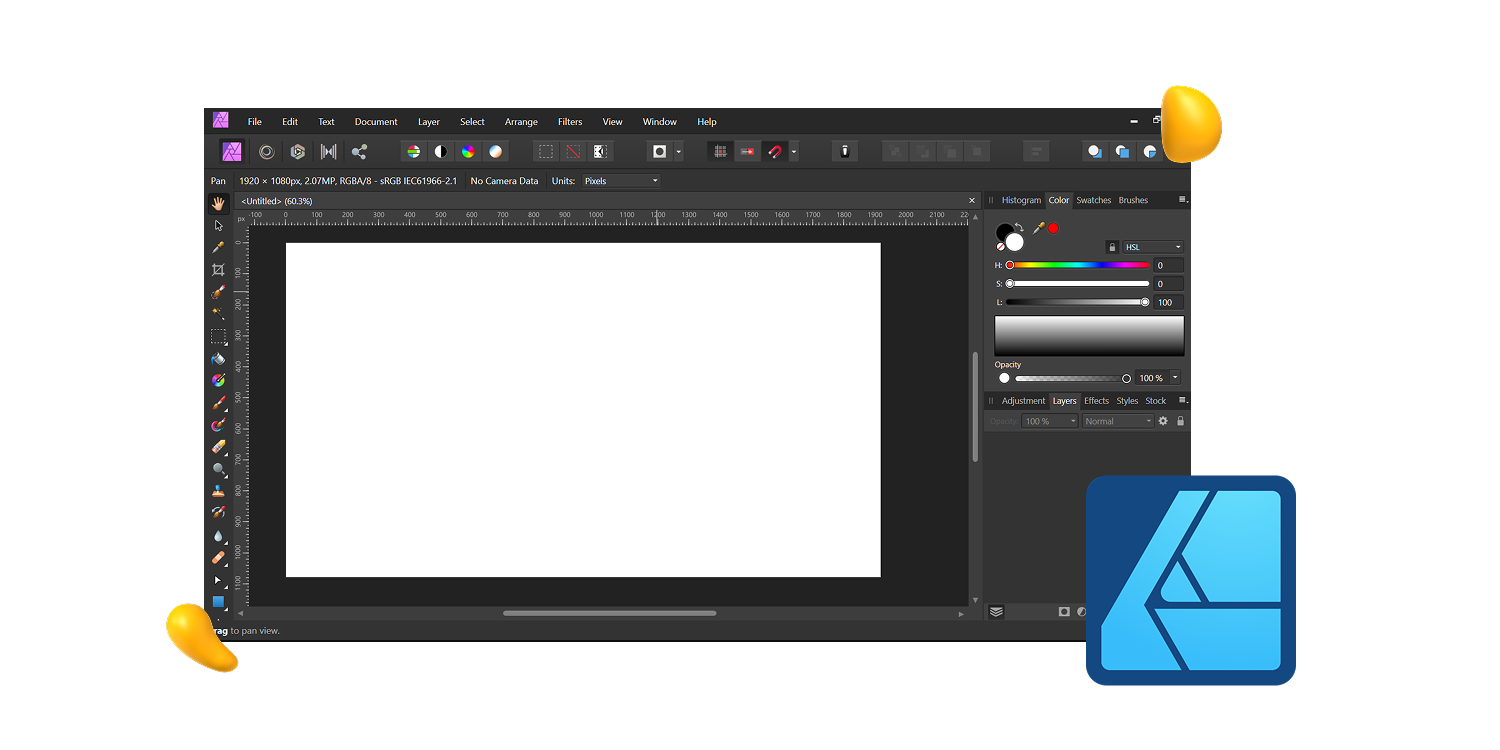1500x750 pixels.
Task: Switch to Export Persona
Action: click(x=359, y=152)
